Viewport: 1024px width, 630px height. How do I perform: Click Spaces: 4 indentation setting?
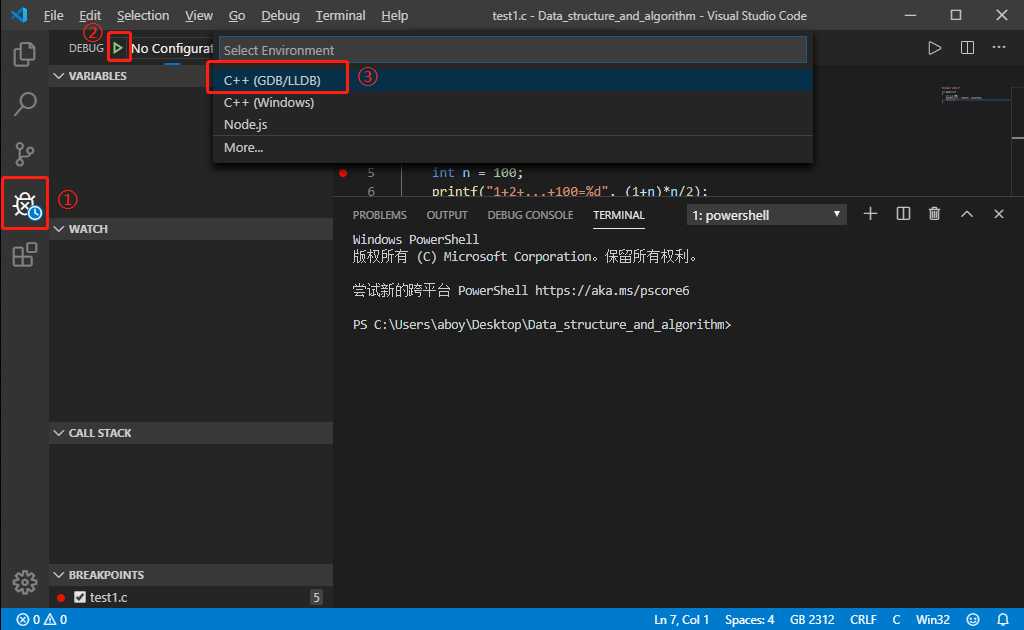(x=749, y=619)
